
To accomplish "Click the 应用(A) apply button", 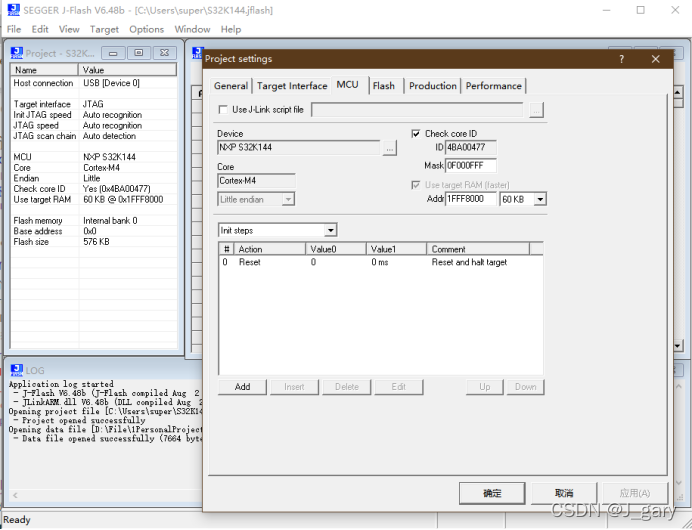I will coord(635,493).
